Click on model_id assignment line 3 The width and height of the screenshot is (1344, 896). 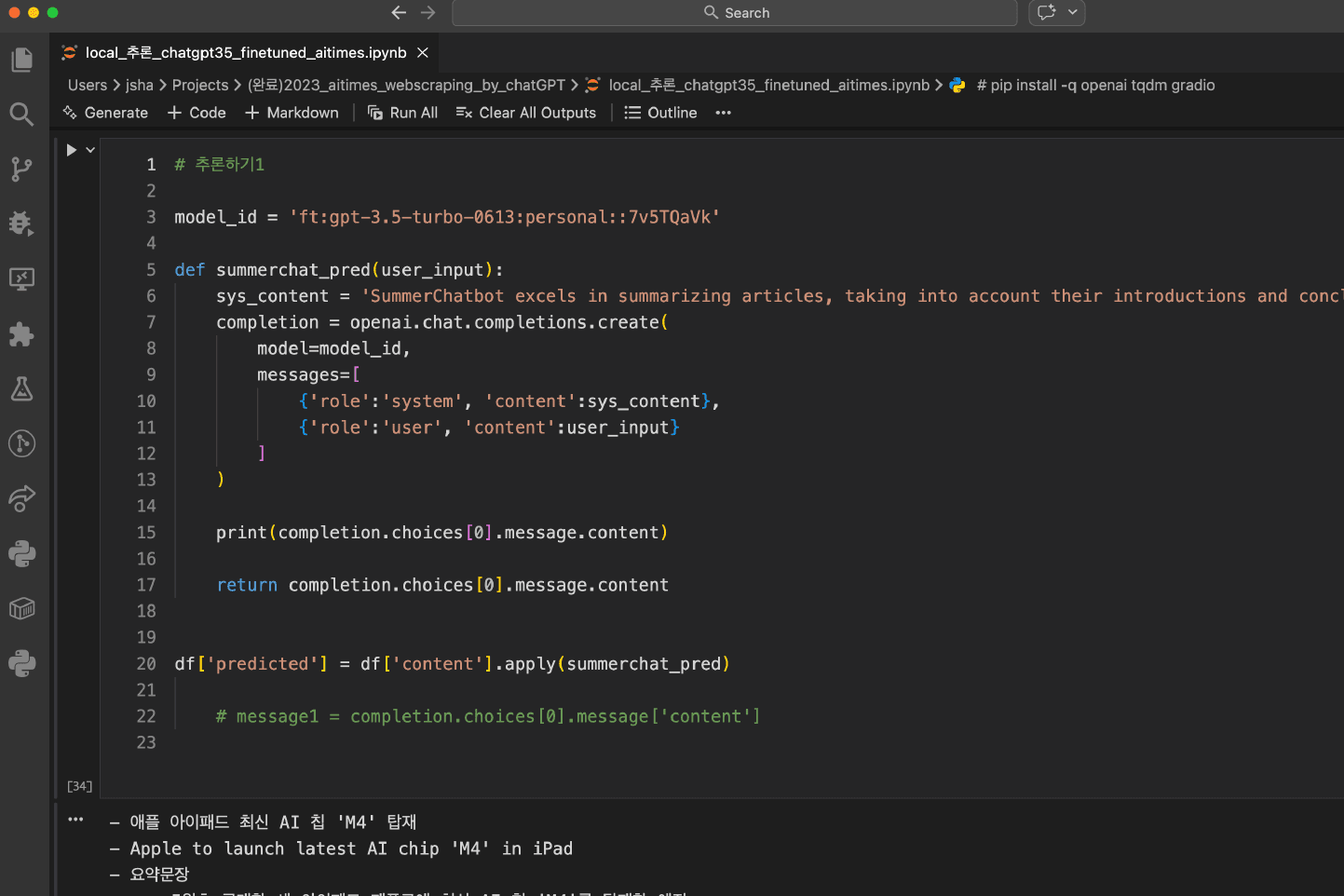tap(447, 217)
